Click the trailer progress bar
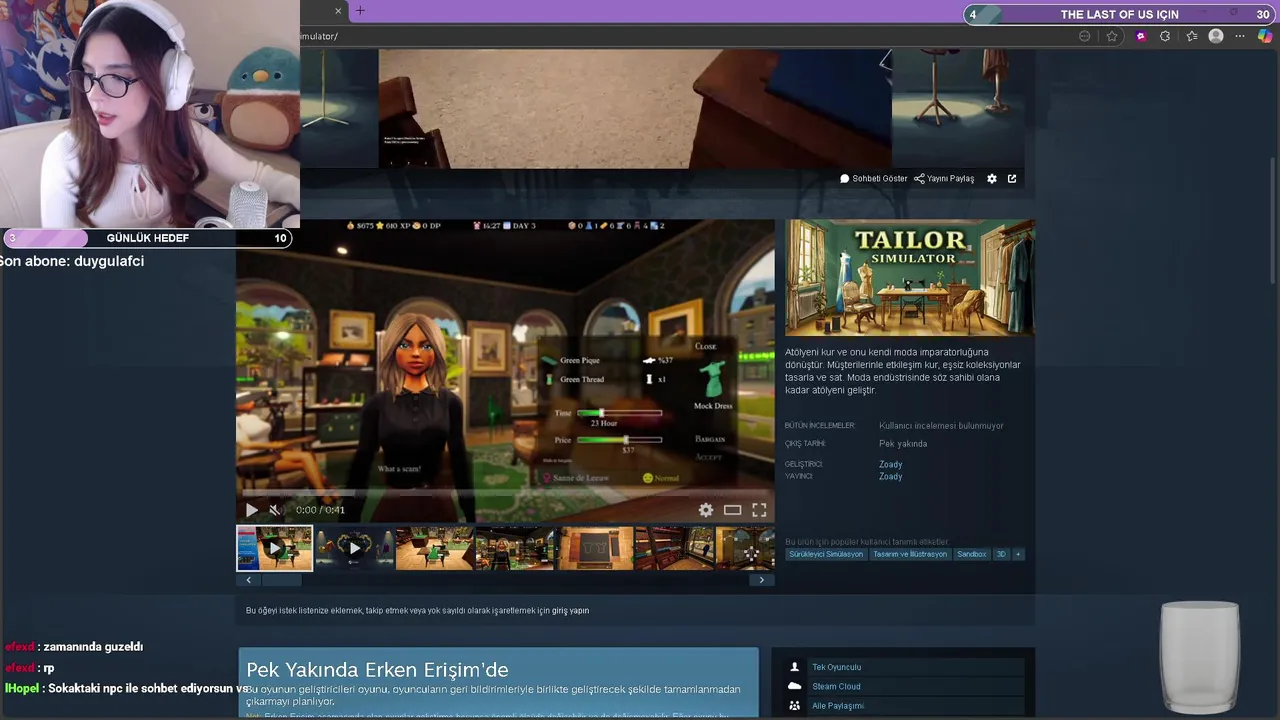The image size is (1280, 720). click(x=505, y=493)
